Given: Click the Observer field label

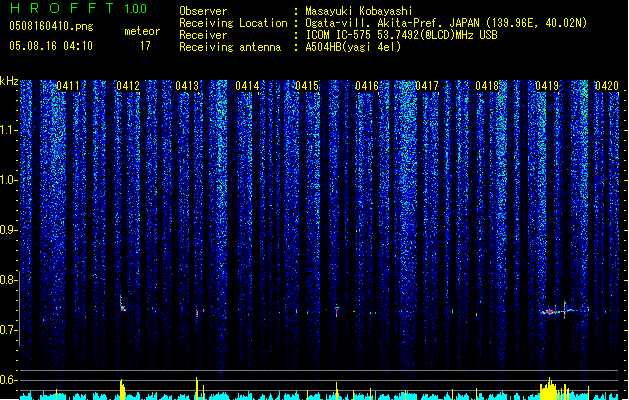Looking at the screenshot, I should tap(203, 11).
